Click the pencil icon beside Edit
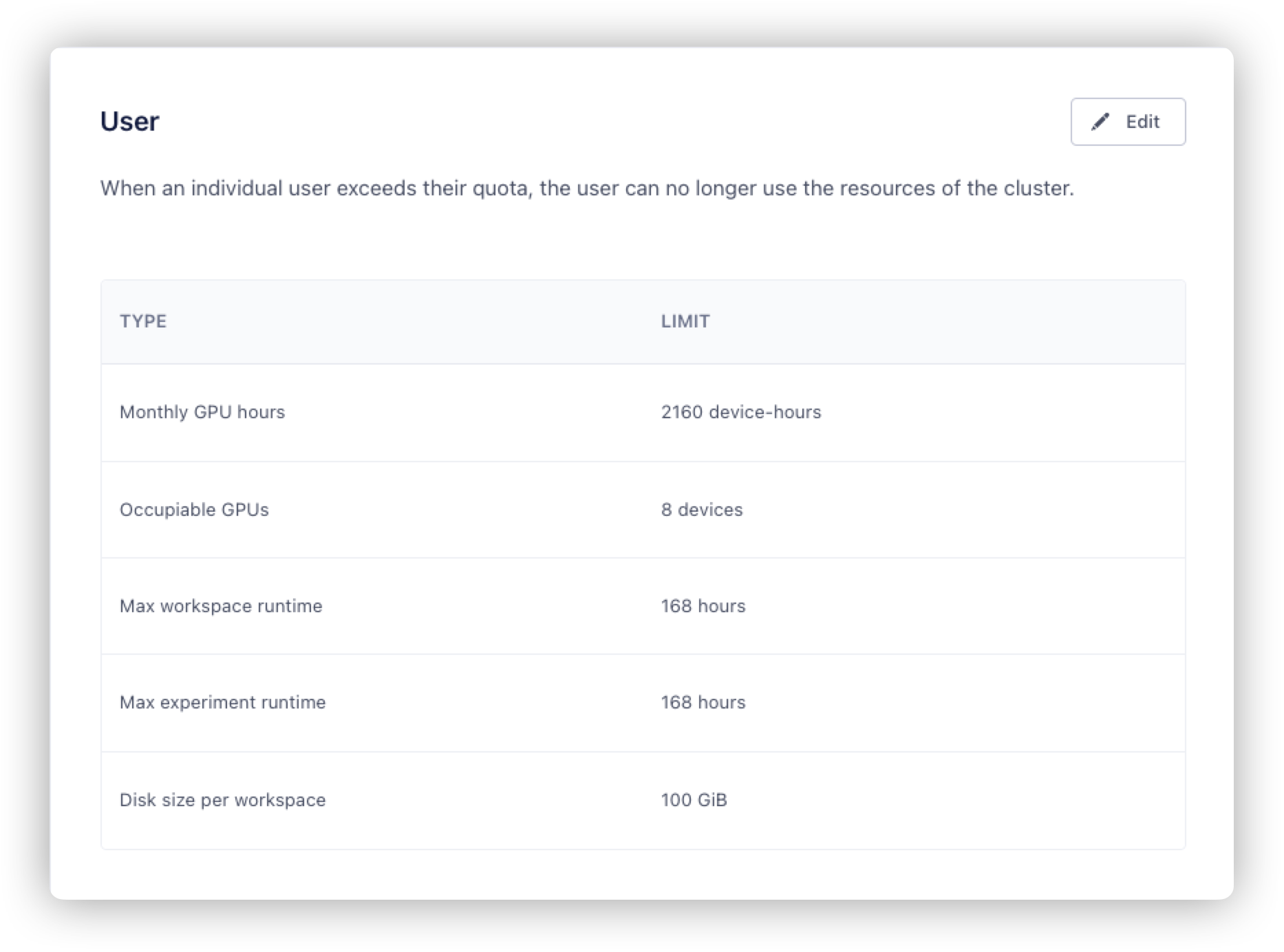 click(1100, 122)
